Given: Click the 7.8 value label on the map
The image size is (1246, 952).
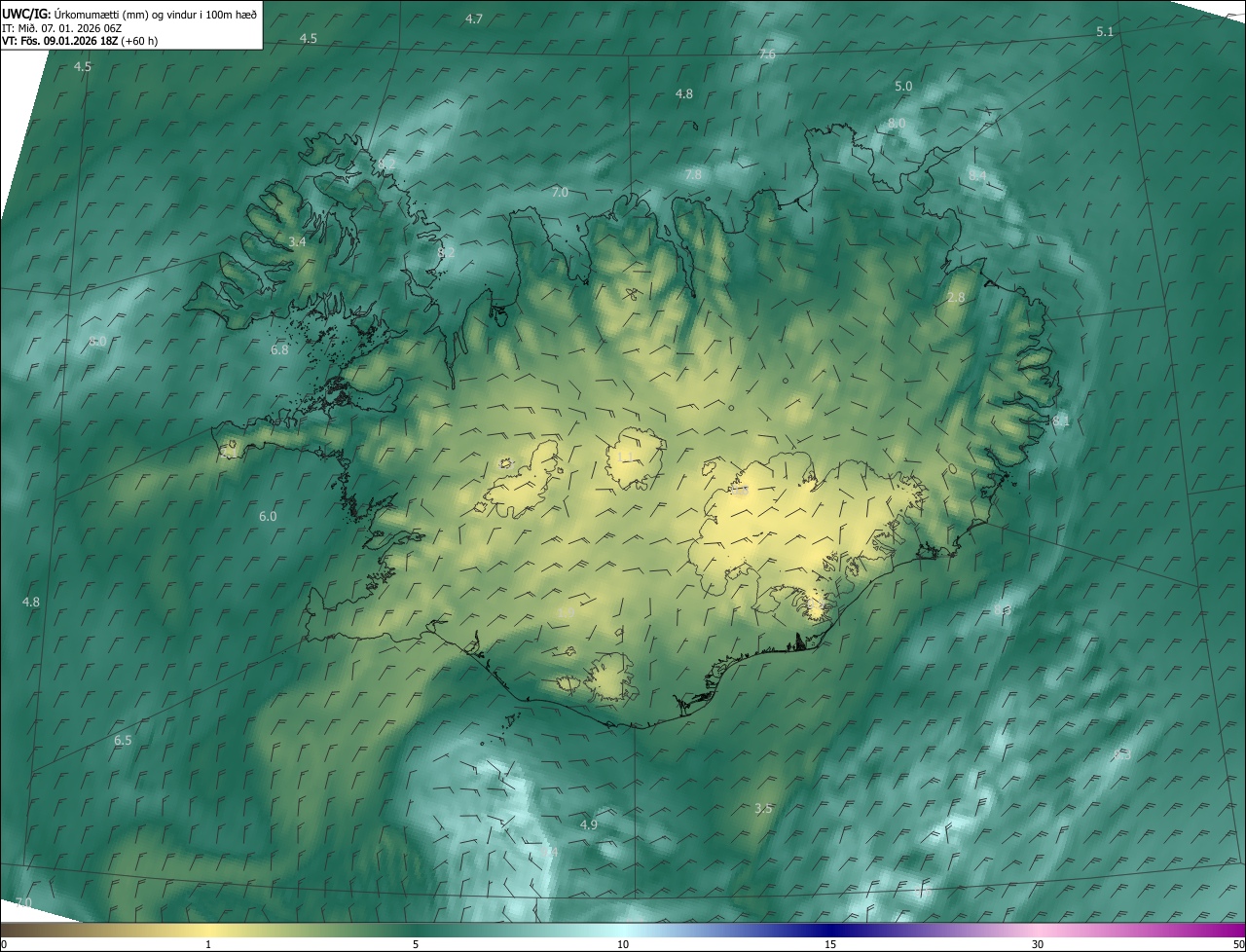Looking at the screenshot, I should 693,175.
